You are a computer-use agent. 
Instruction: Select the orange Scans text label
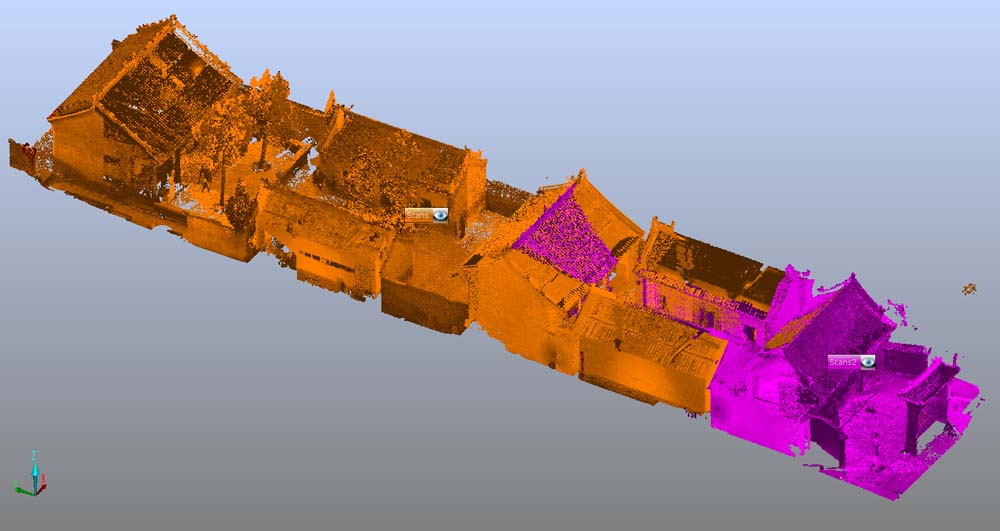pos(418,215)
